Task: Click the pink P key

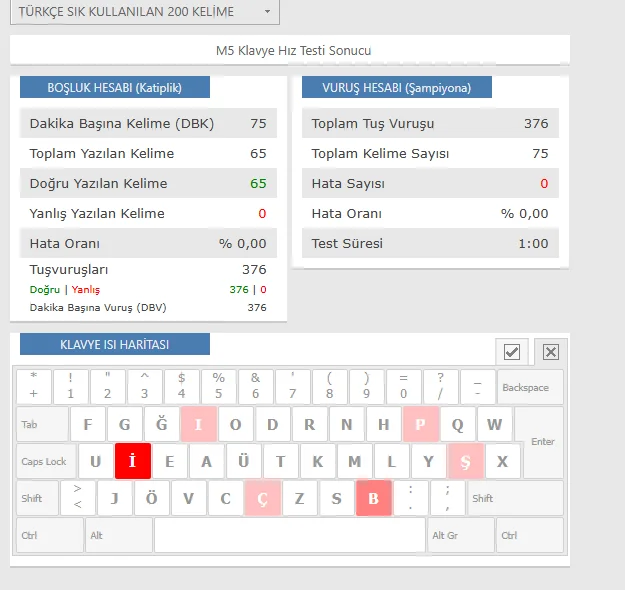Action: [421, 424]
